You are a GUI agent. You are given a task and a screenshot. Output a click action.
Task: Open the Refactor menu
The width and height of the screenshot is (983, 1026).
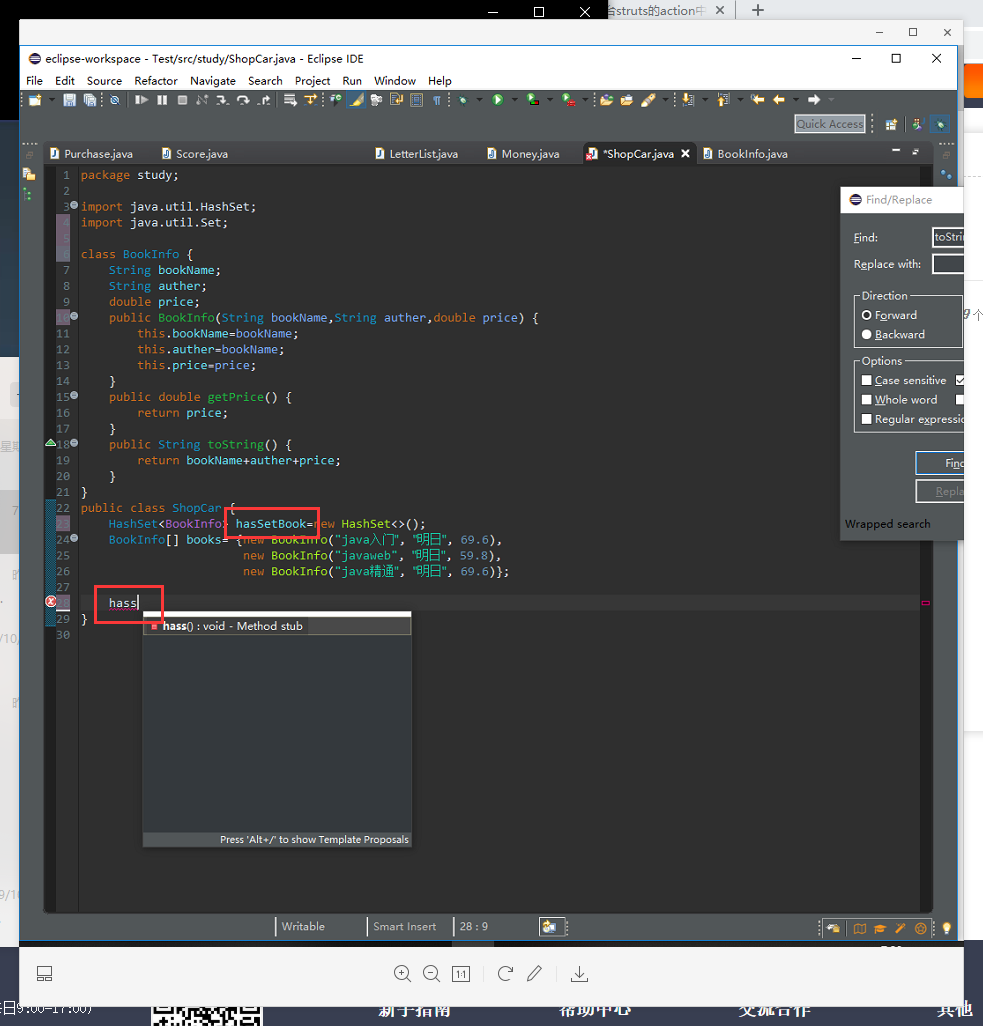coord(156,80)
